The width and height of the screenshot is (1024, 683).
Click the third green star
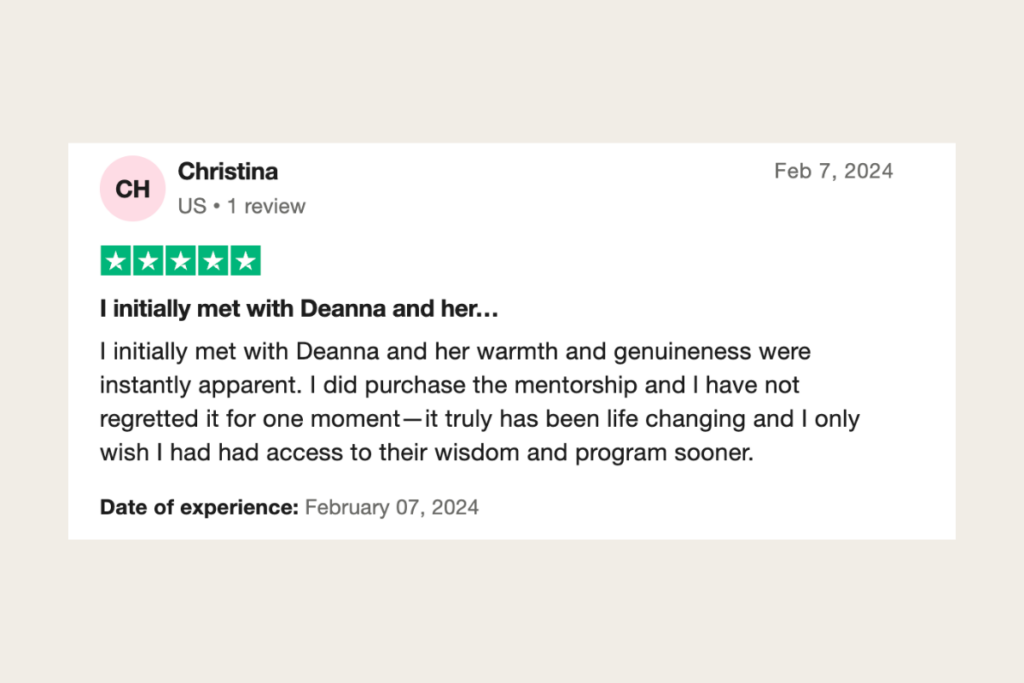pos(181,261)
